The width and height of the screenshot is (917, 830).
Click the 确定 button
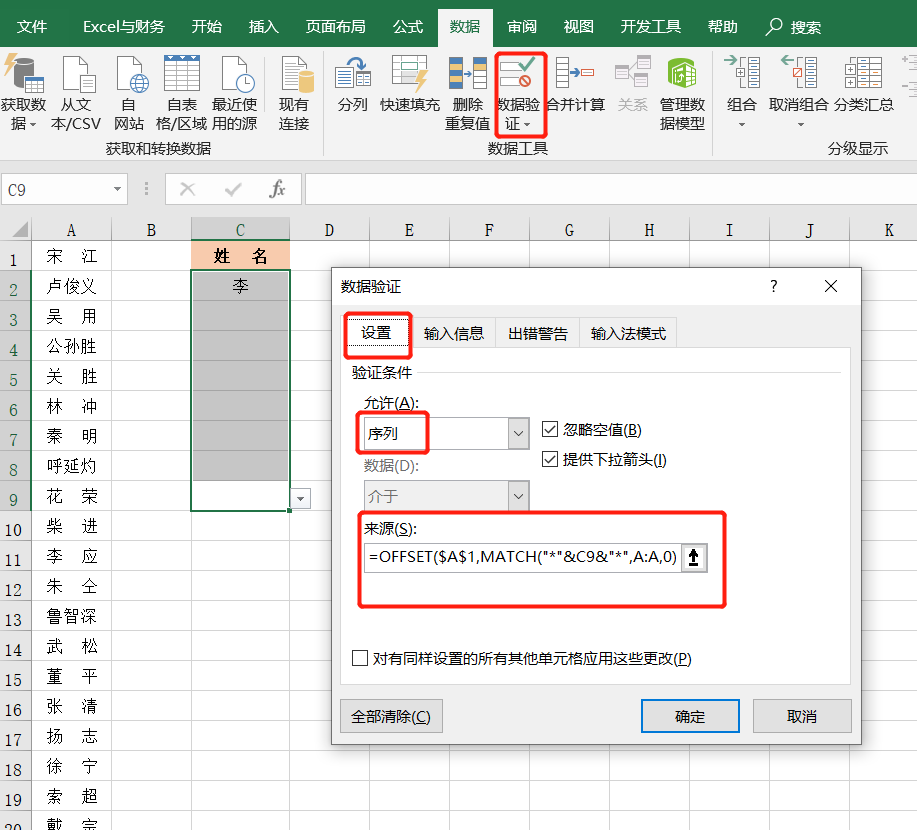(x=690, y=716)
